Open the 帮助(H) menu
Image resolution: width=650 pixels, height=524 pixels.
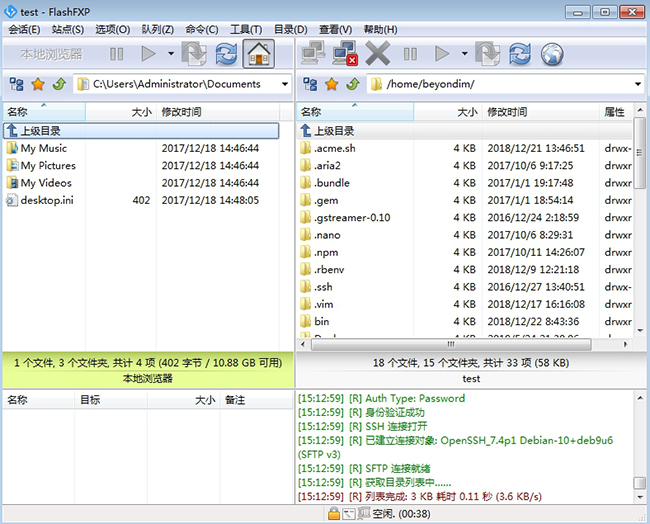pyautogui.click(x=380, y=30)
